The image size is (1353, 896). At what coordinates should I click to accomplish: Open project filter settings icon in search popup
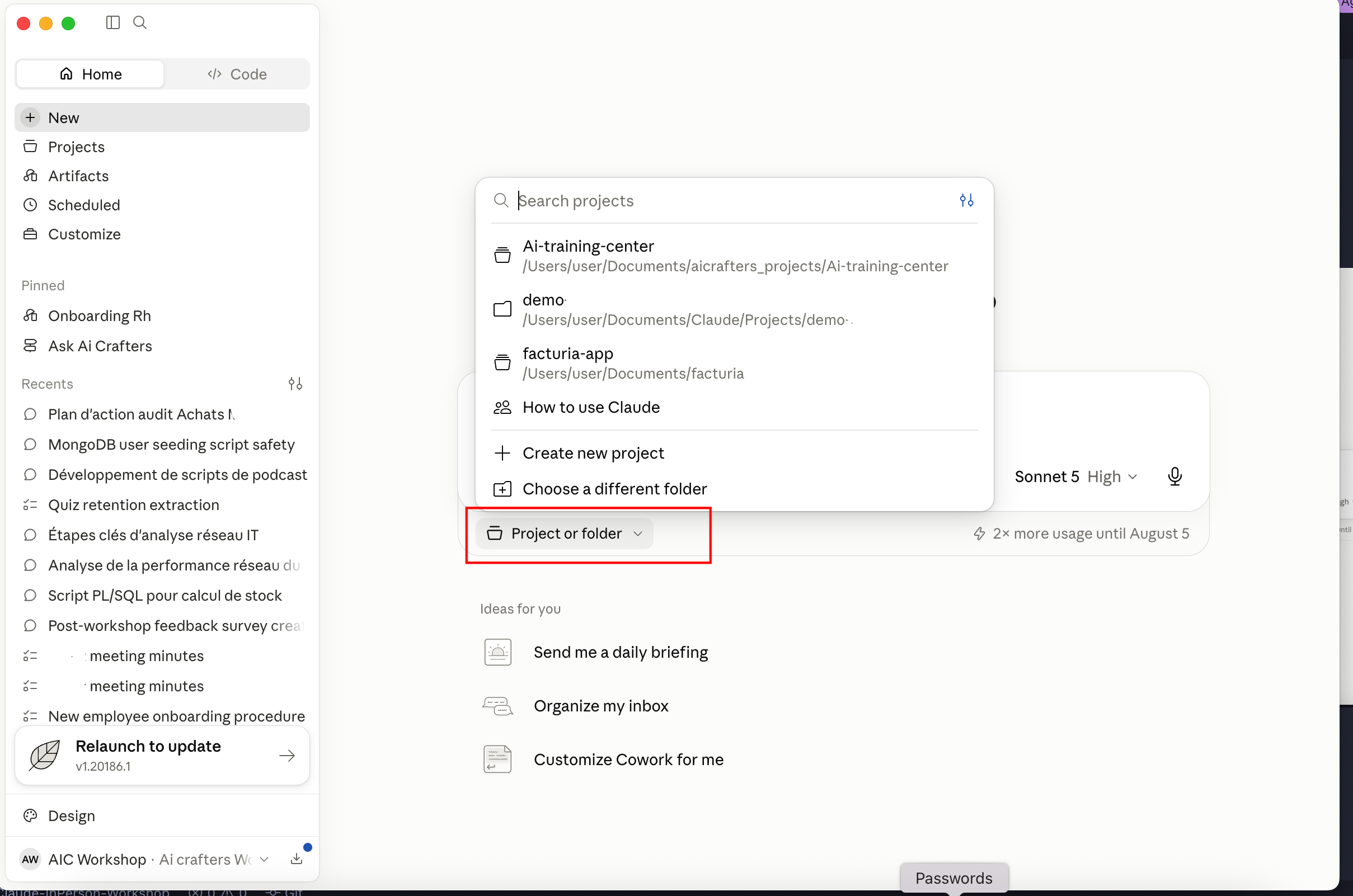tap(966, 201)
